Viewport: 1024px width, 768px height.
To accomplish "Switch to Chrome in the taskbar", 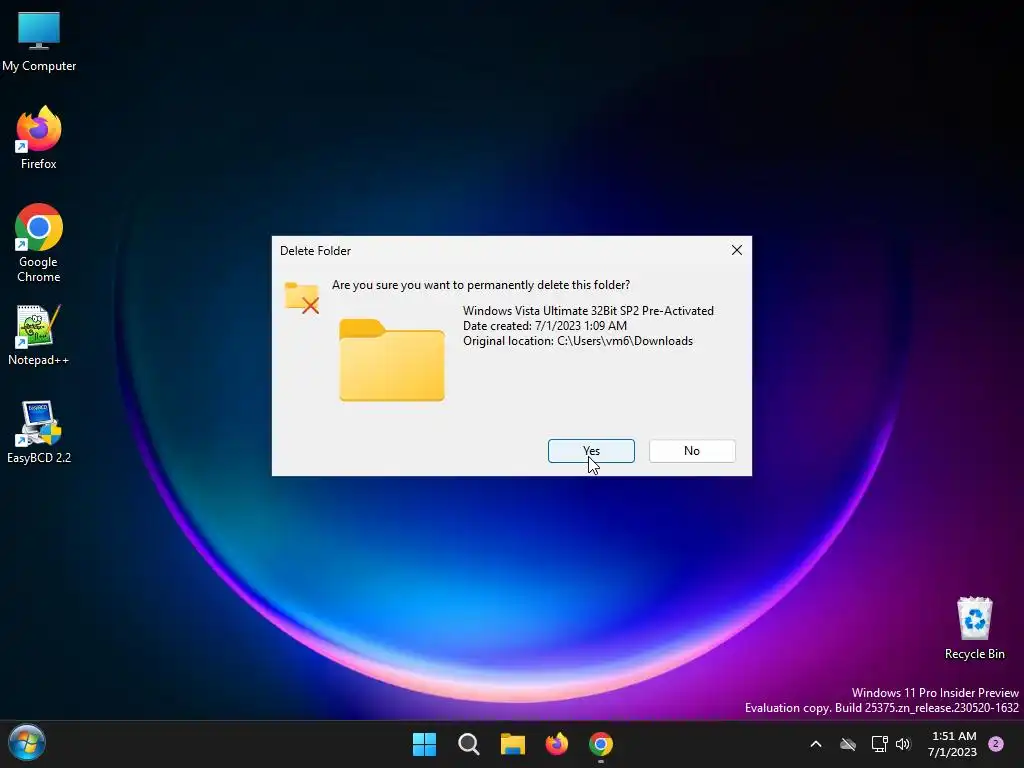I will 601,744.
